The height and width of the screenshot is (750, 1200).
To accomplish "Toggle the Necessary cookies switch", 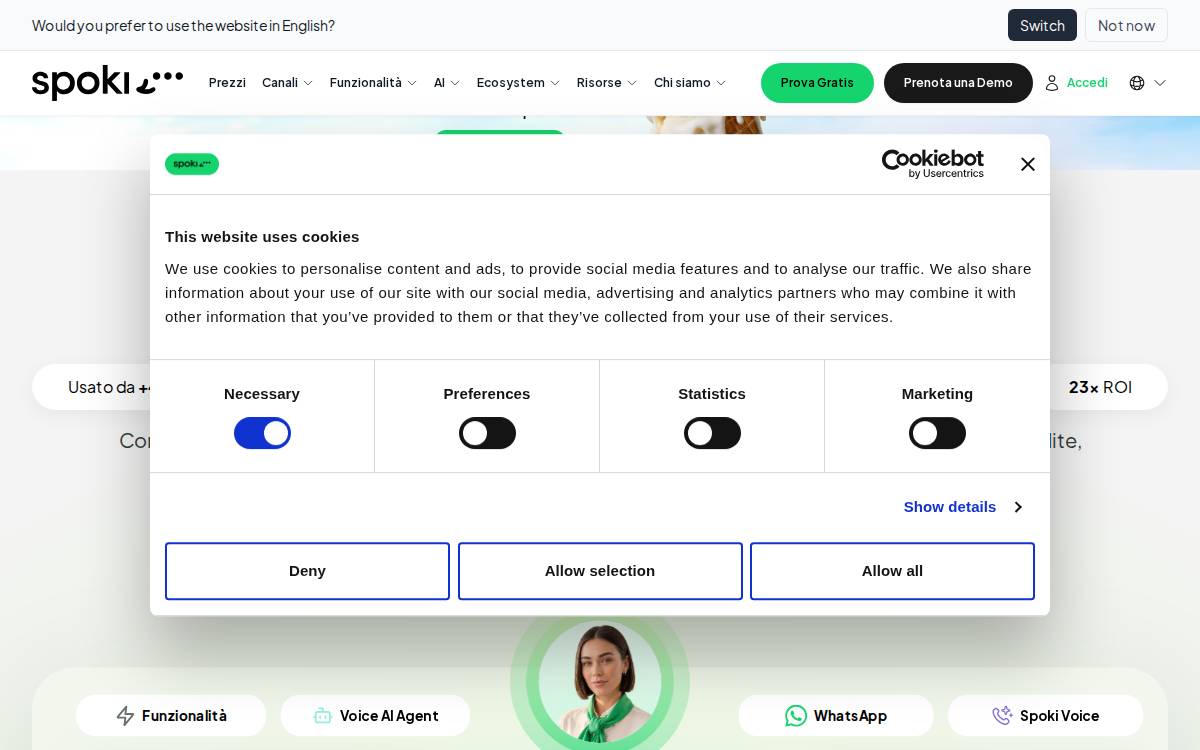I will 262,433.
